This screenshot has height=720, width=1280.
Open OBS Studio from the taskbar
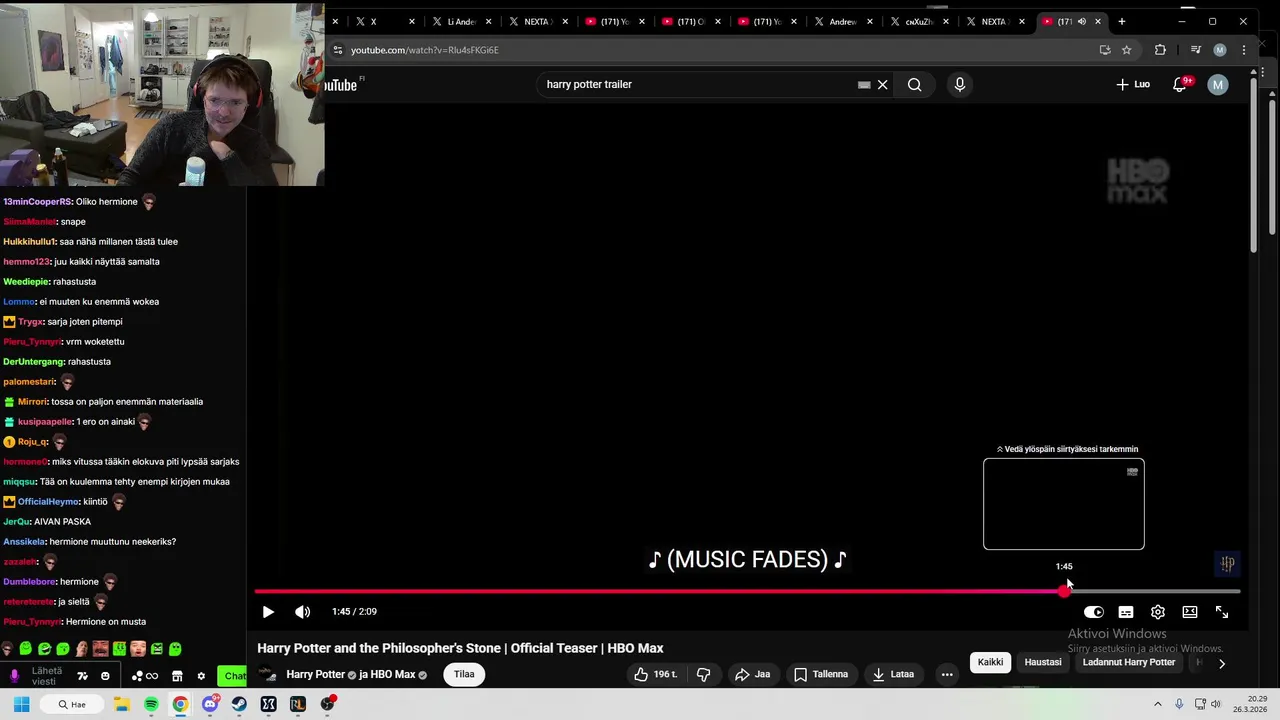coord(327,704)
